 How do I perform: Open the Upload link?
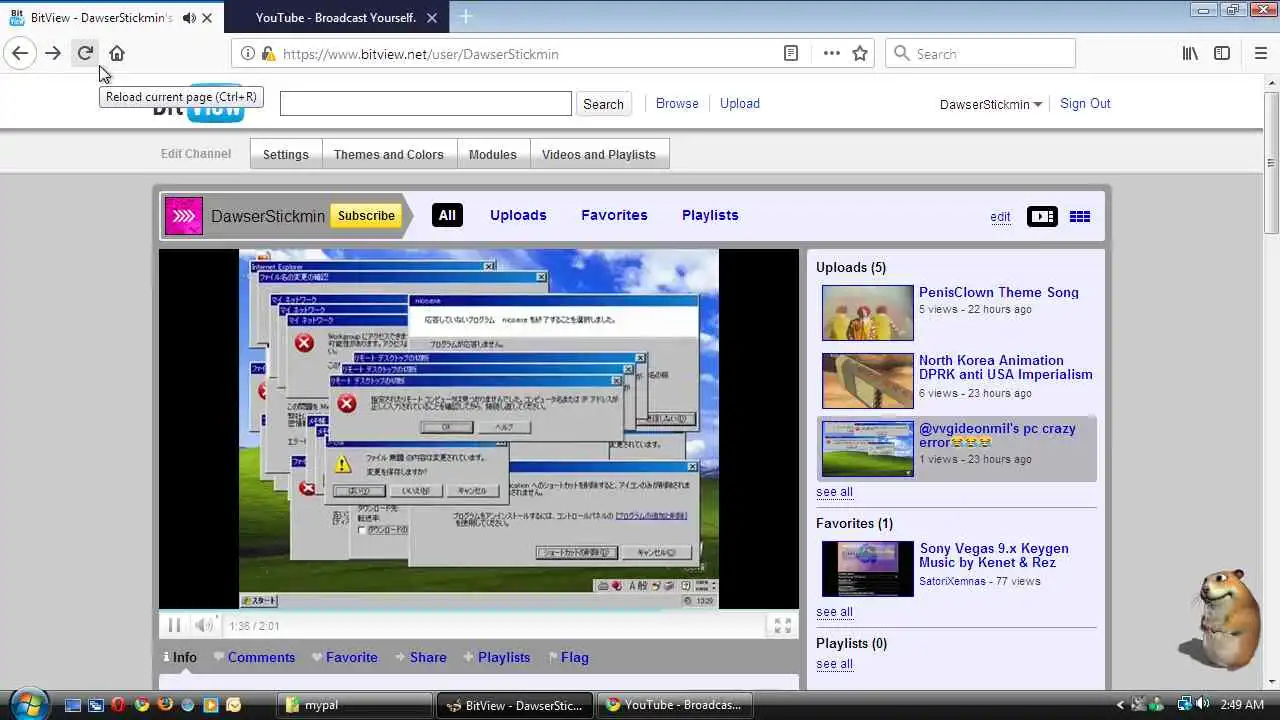pos(740,103)
